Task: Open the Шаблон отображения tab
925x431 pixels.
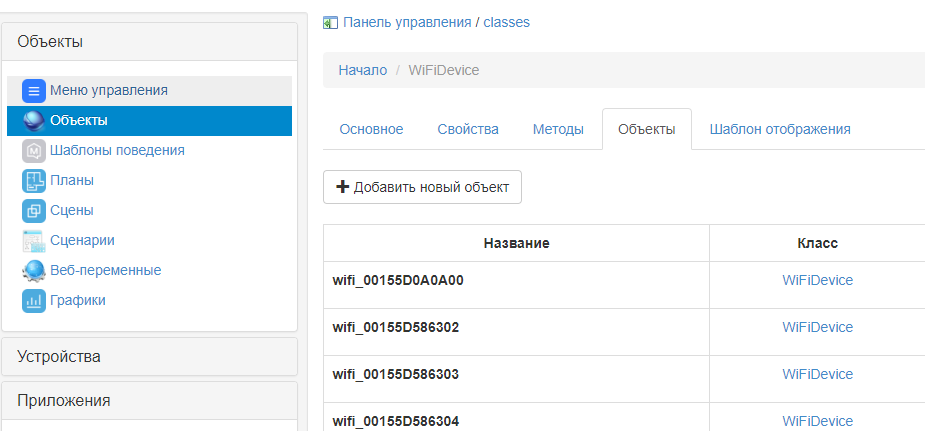Action: pyautogui.click(x=780, y=129)
